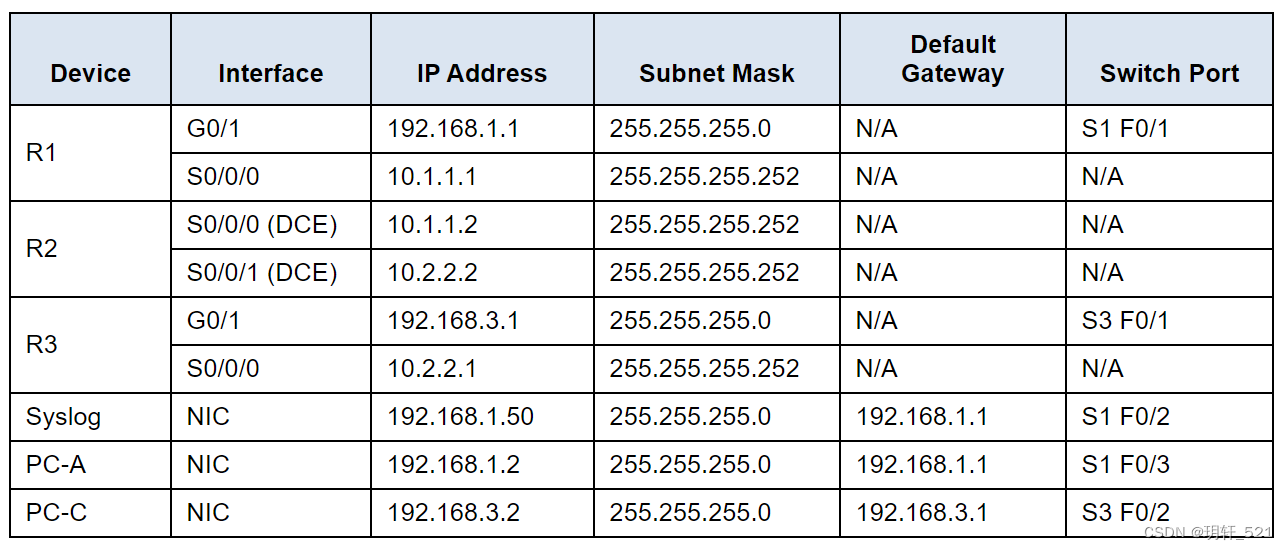Select the Syslog device cell
This screenshot has height=550, width=1288.
point(91,417)
